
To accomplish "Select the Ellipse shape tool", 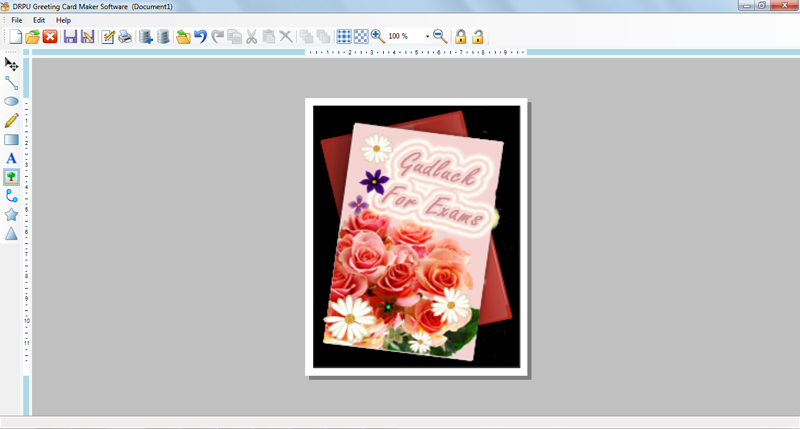I will (x=11, y=102).
